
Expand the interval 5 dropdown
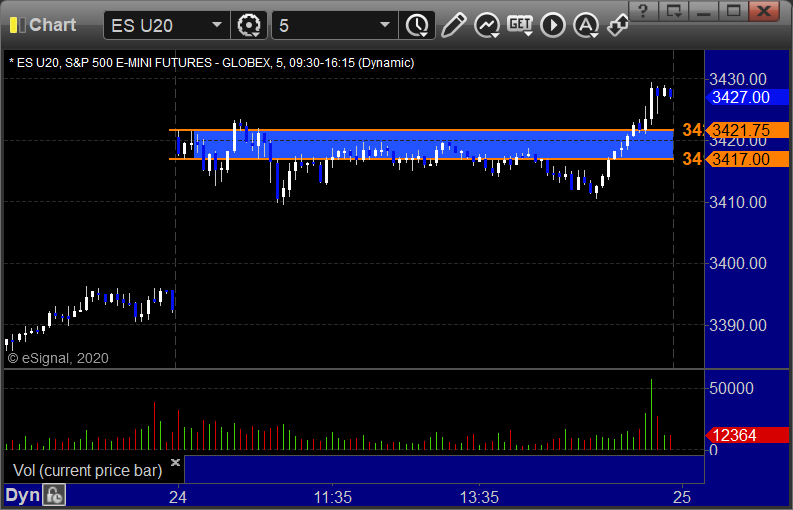[385, 25]
